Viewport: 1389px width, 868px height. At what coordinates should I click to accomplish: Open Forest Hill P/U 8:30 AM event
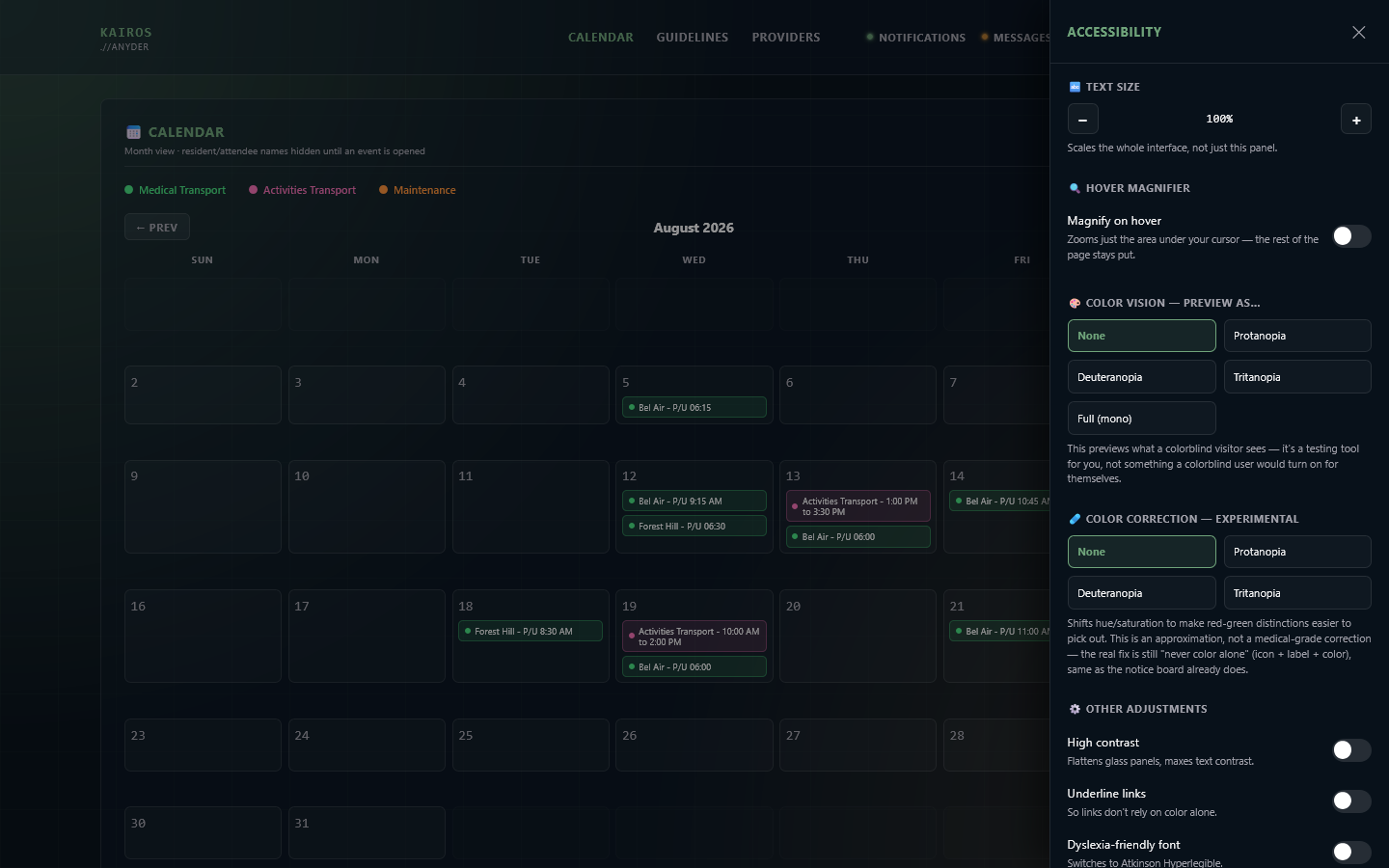[x=531, y=632]
